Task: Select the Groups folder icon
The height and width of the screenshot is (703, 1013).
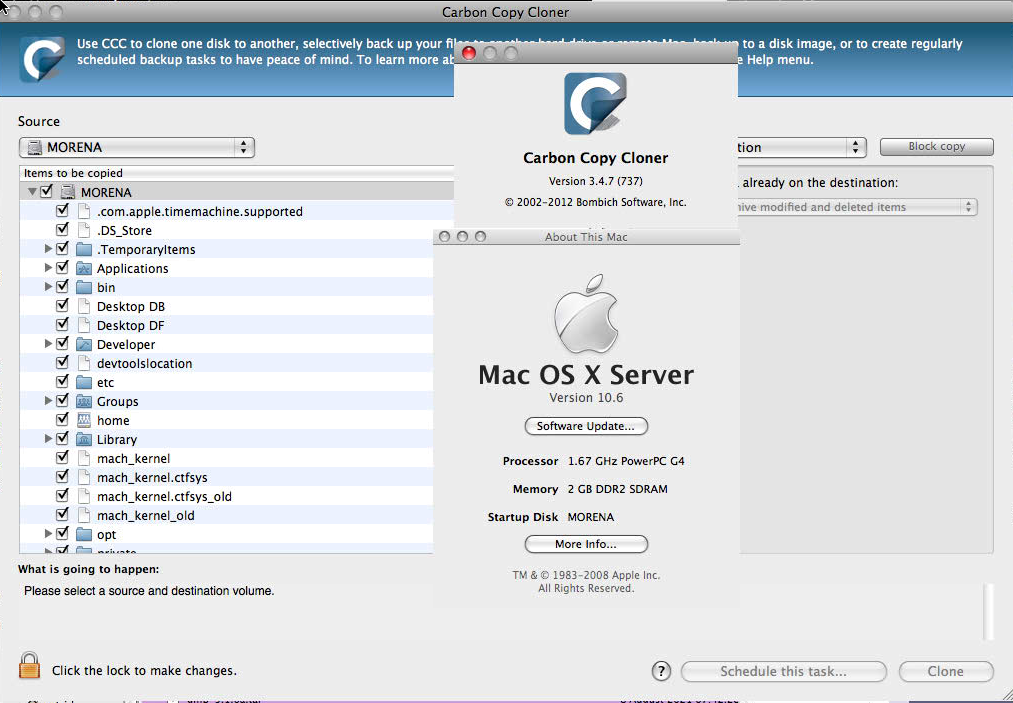Action: point(84,401)
